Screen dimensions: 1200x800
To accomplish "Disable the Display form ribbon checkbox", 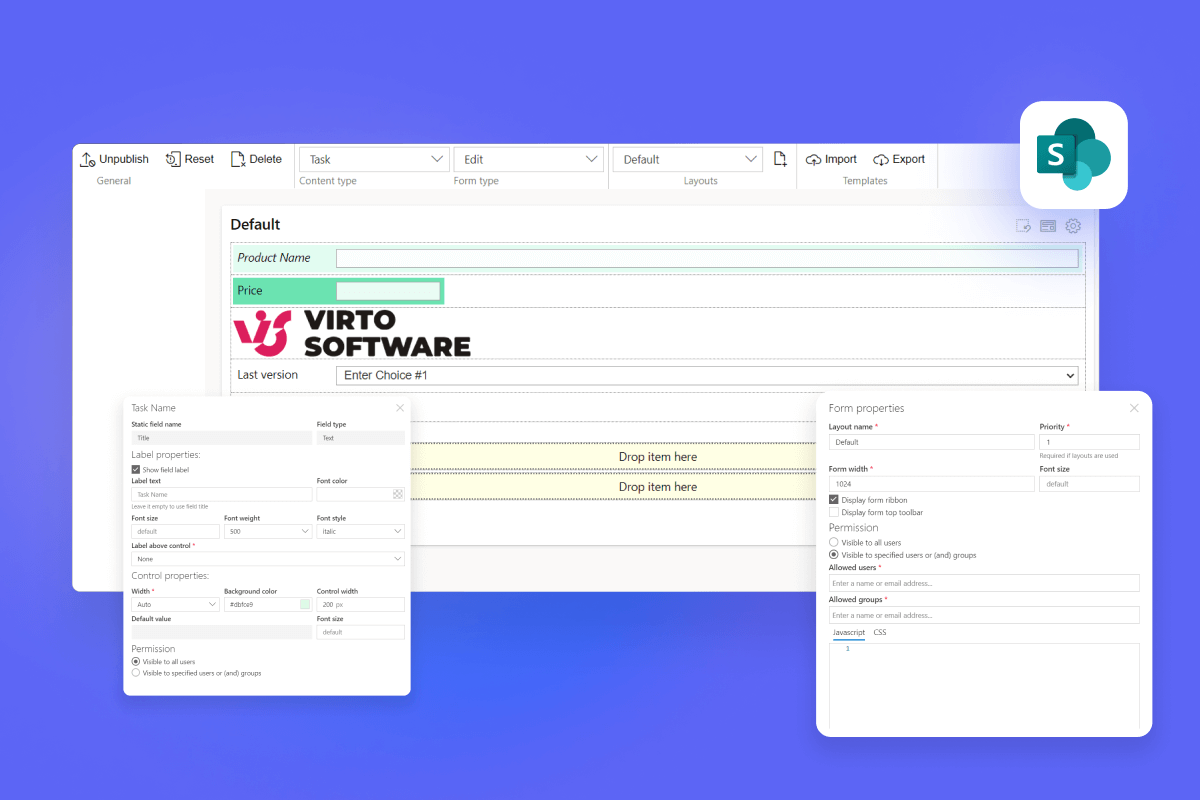I will [x=835, y=500].
